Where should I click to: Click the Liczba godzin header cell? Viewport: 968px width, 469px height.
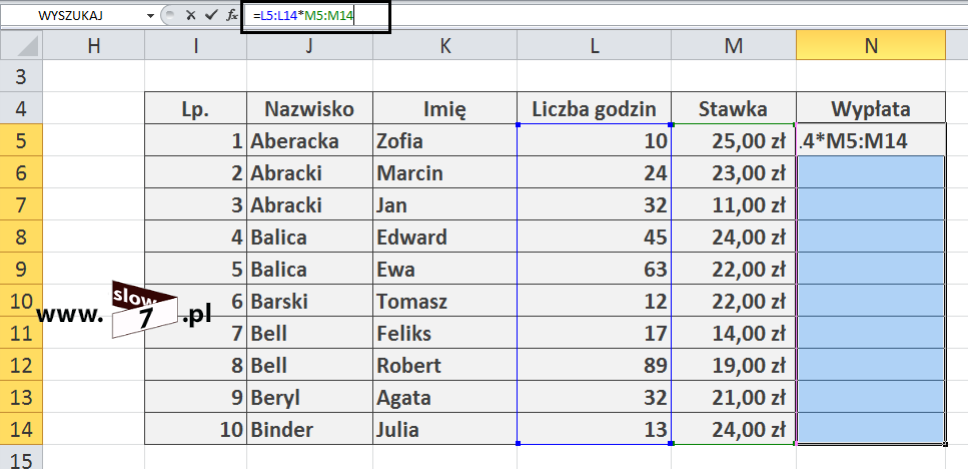tap(594, 109)
